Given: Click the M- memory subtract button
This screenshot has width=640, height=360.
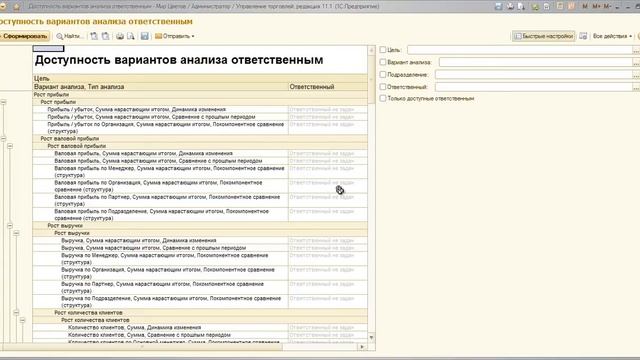Looking at the screenshot, I should 607,6.
